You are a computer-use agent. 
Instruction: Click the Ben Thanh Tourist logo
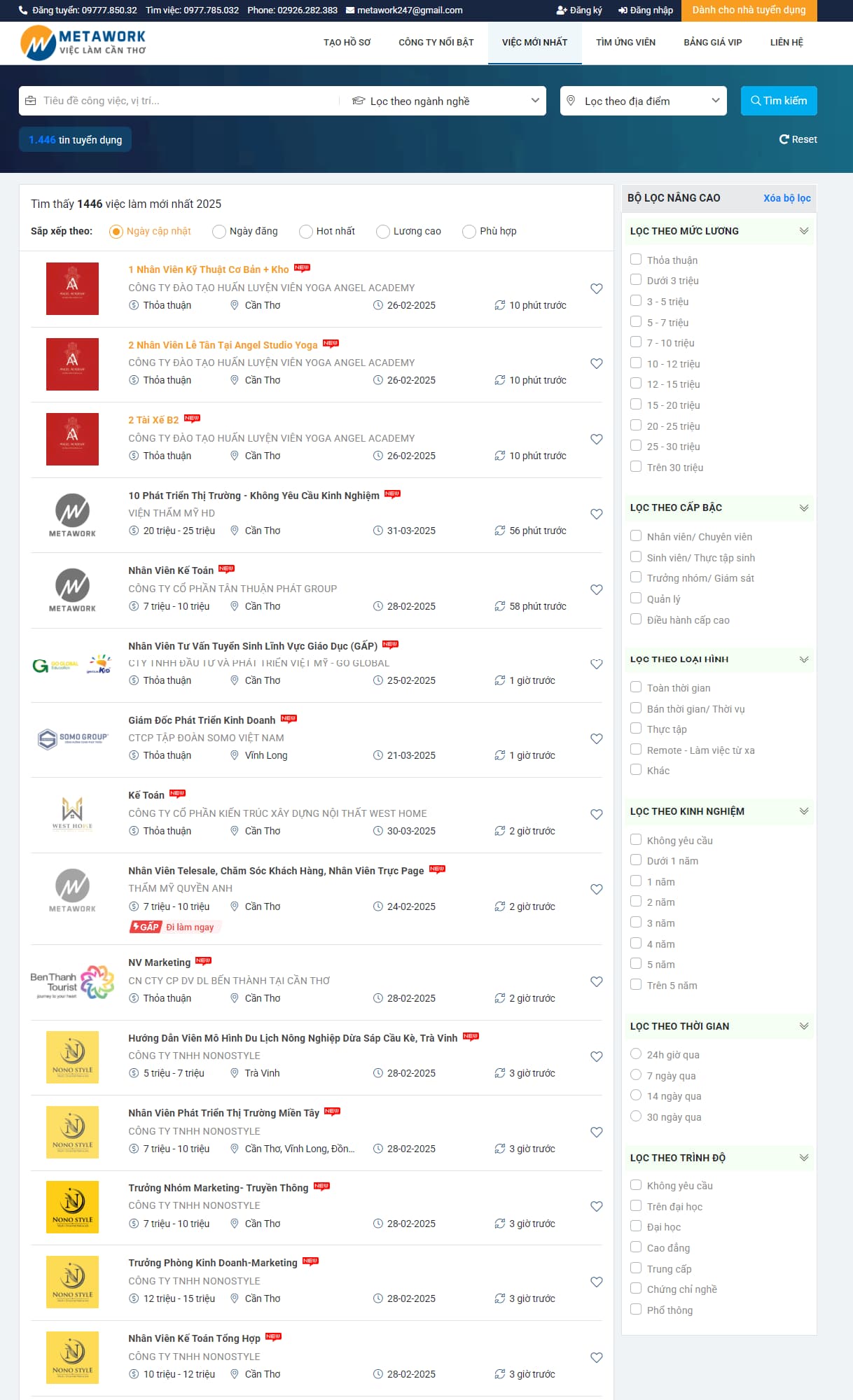click(x=72, y=981)
